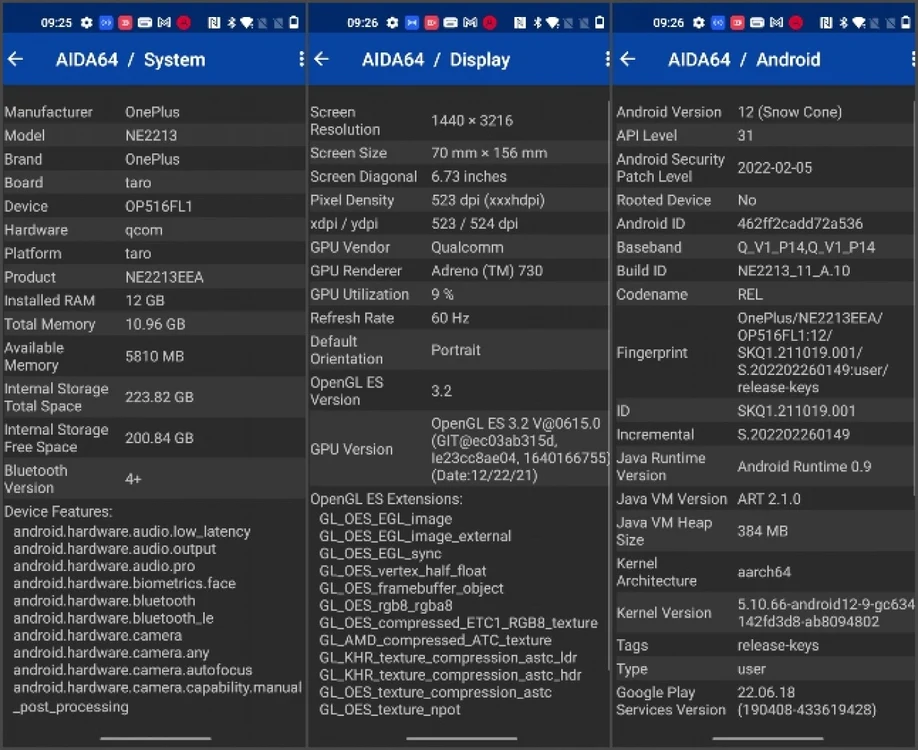This screenshot has width=918, height=750.
Task: Tap android.hardware.audio.low_latency feature
Action: click(132, 532)
